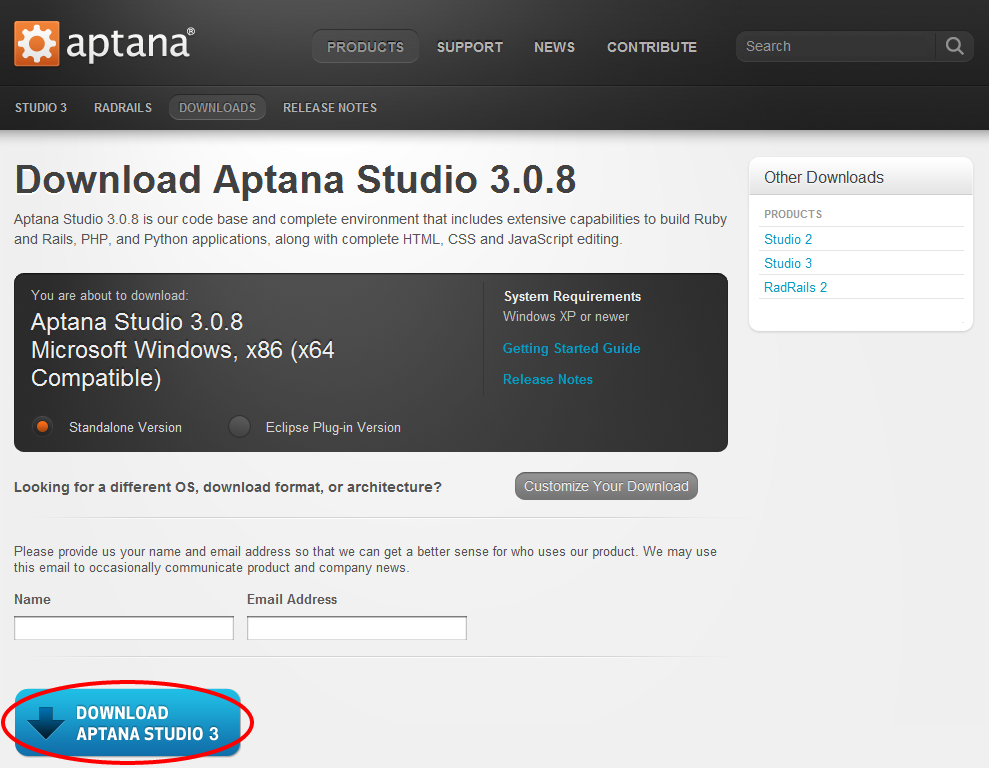Click the Aptana wordmark in the header
989x768 pixels.
(128, 44)
